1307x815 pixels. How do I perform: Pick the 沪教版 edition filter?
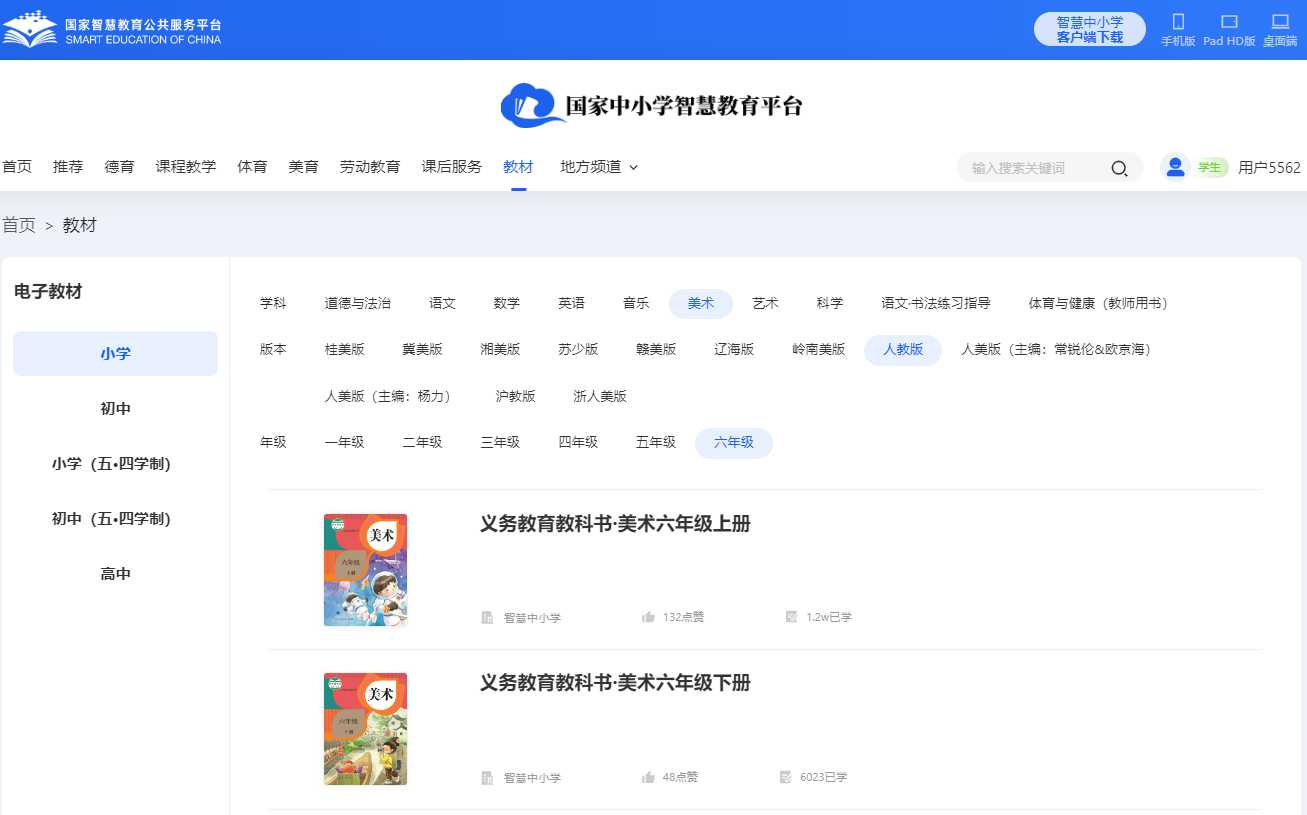tap(516, 396)
